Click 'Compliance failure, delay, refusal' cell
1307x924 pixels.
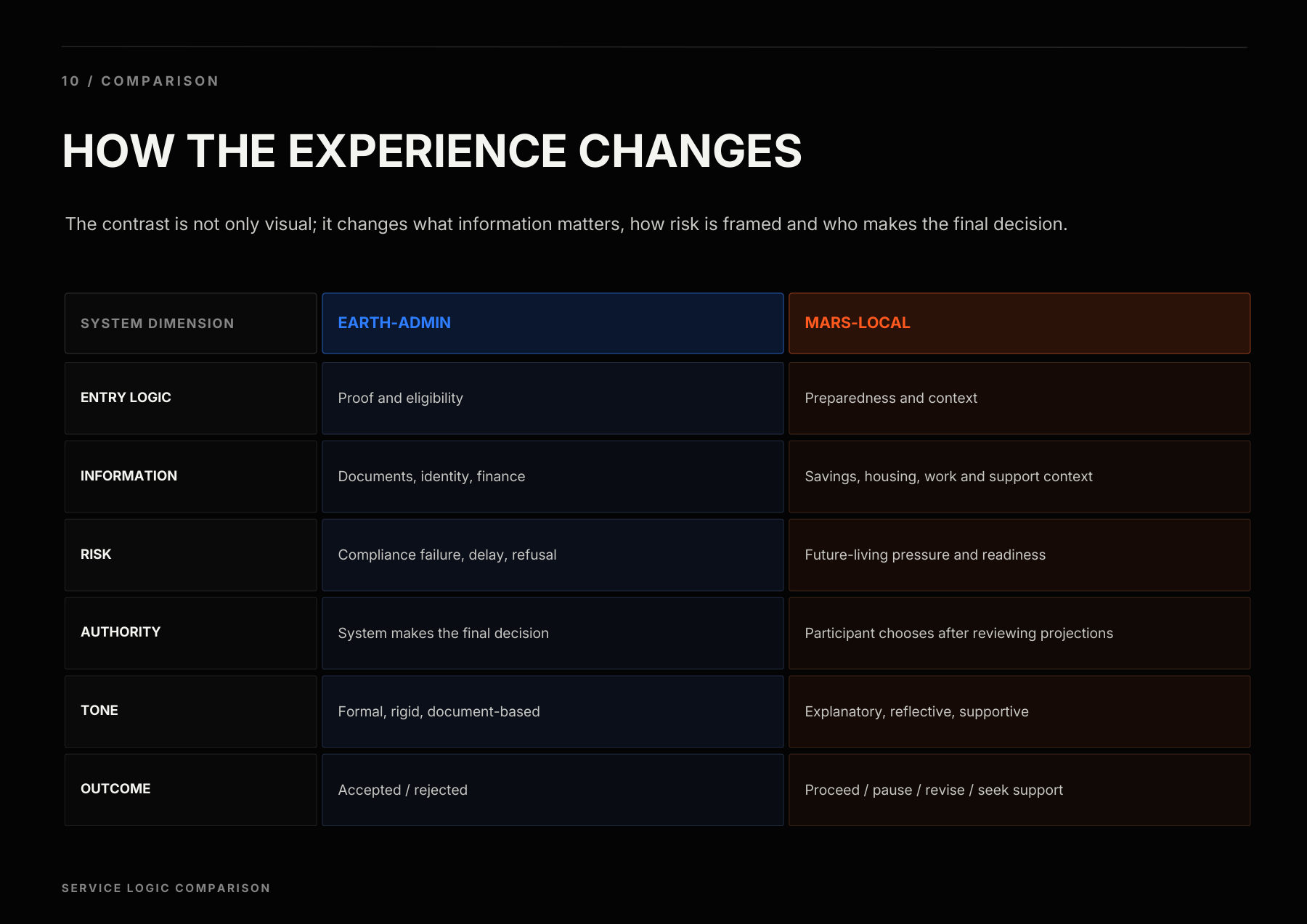tap(553, 555)
